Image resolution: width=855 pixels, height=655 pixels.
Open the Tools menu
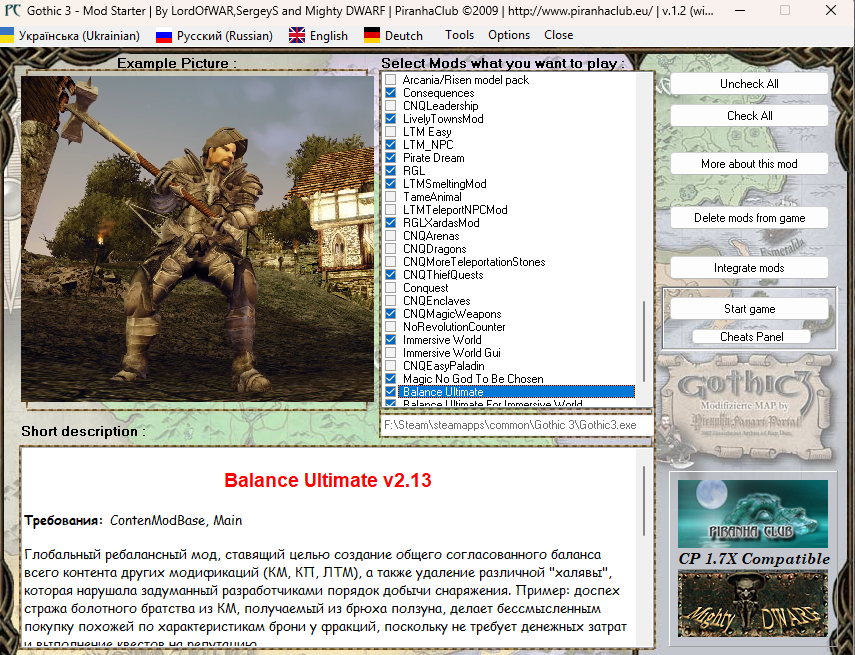459,35
